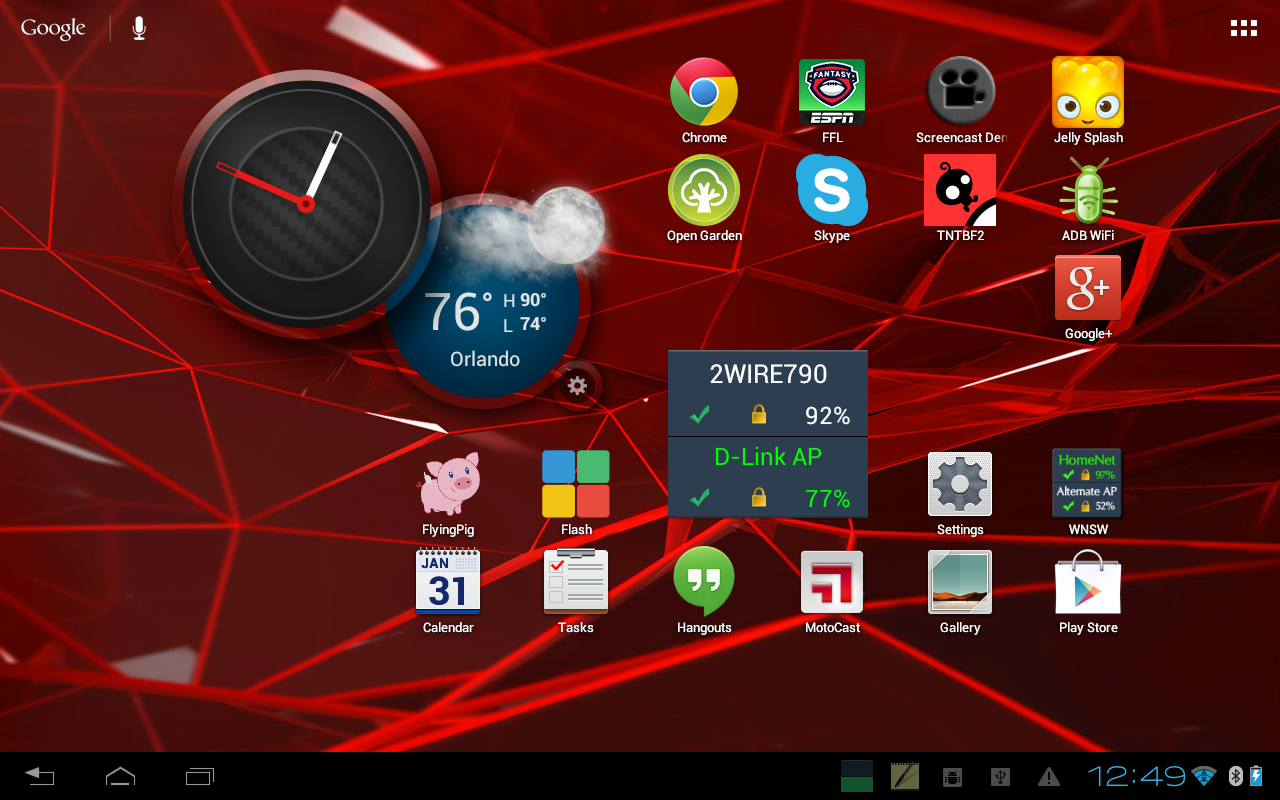Tap the Back navigation button
This screenshot has width=1280, height=800.
pyautogui.click(x=40, y=776)
